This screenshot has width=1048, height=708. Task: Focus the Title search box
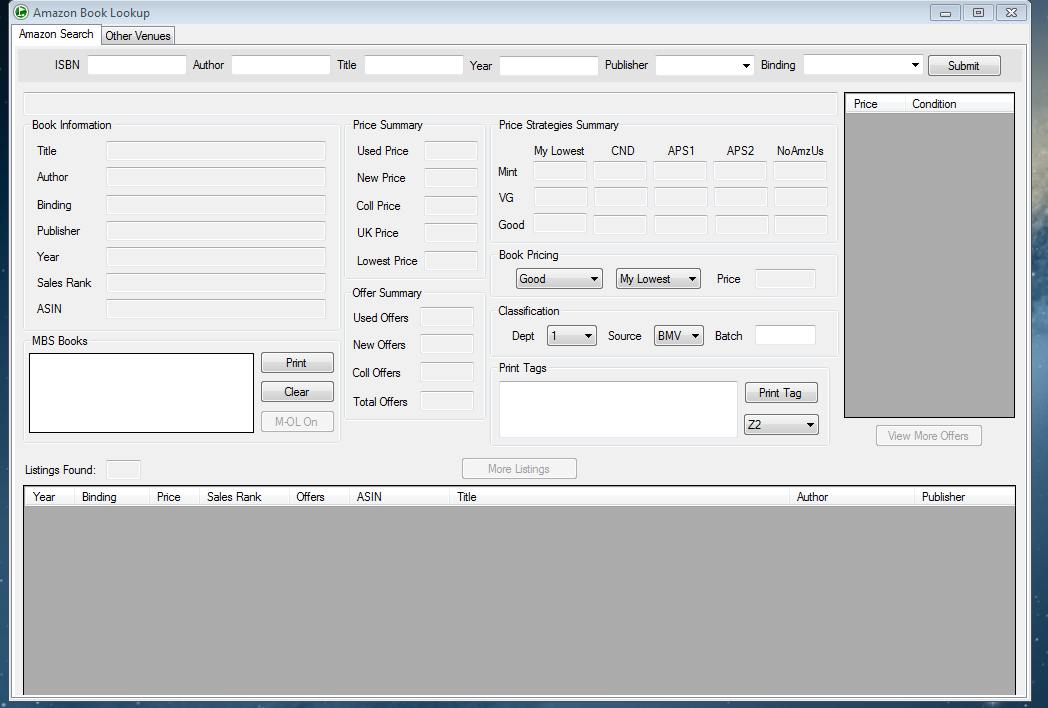[x=413, y=65]
